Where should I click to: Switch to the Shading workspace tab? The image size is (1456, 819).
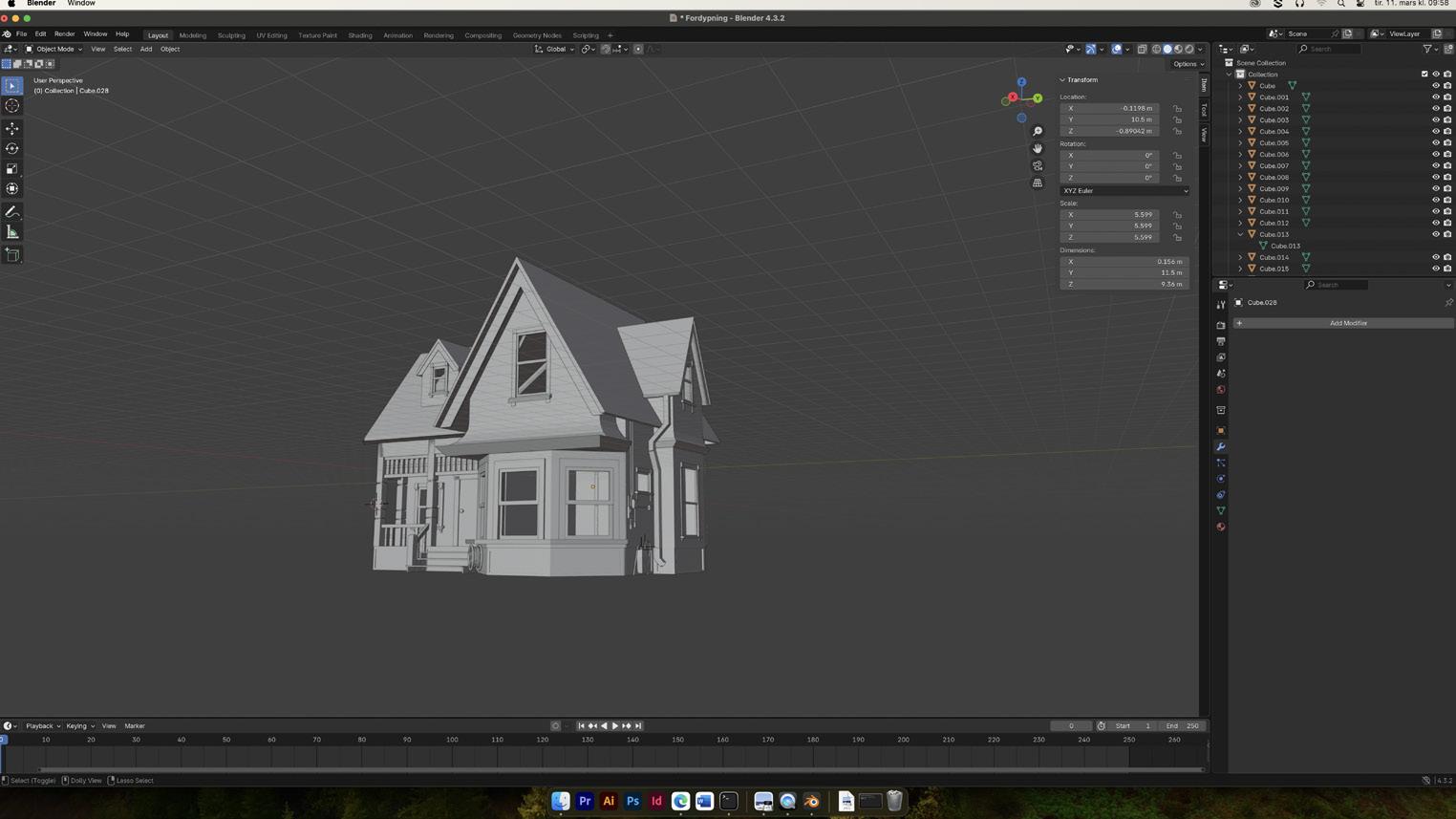coord(360,35)
